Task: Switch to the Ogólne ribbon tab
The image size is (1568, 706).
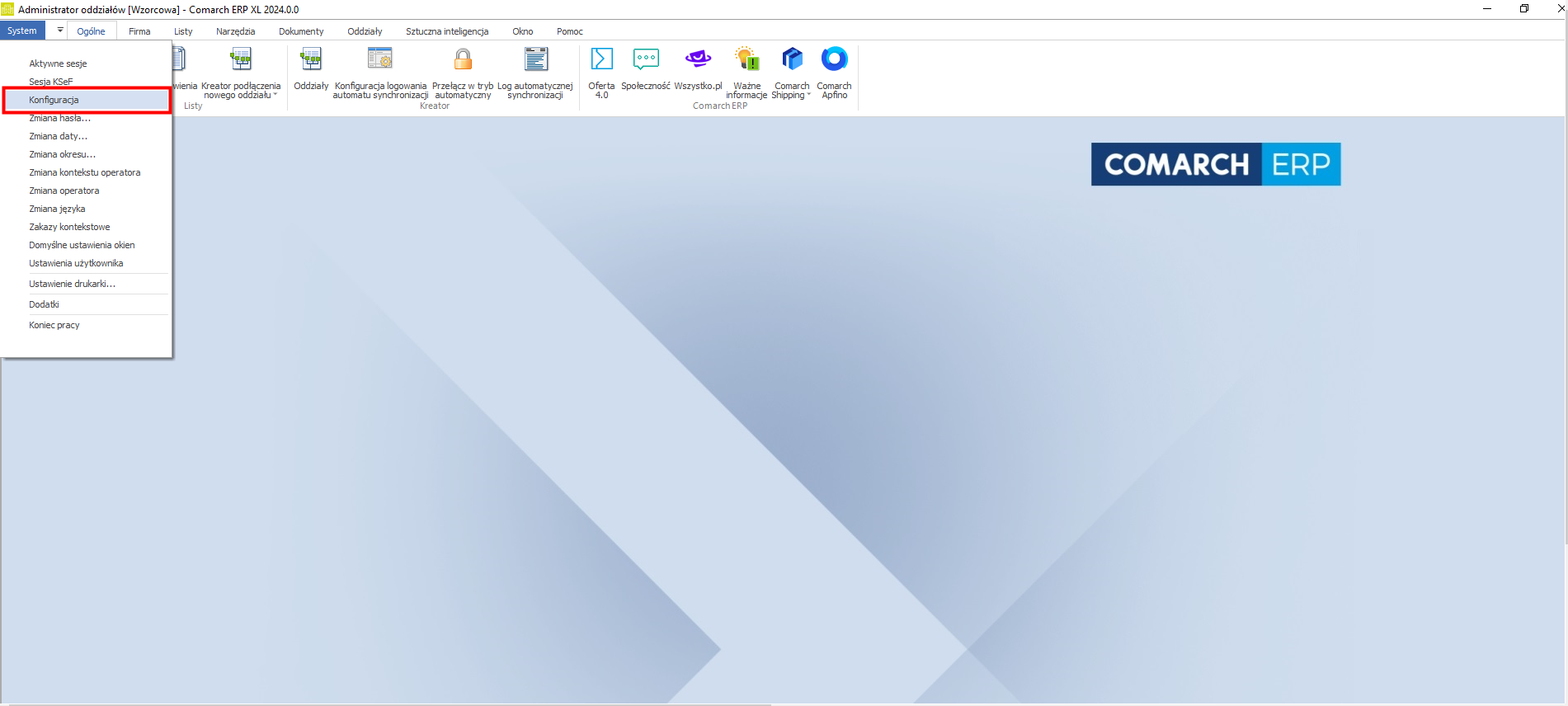Action: (91, 31)
